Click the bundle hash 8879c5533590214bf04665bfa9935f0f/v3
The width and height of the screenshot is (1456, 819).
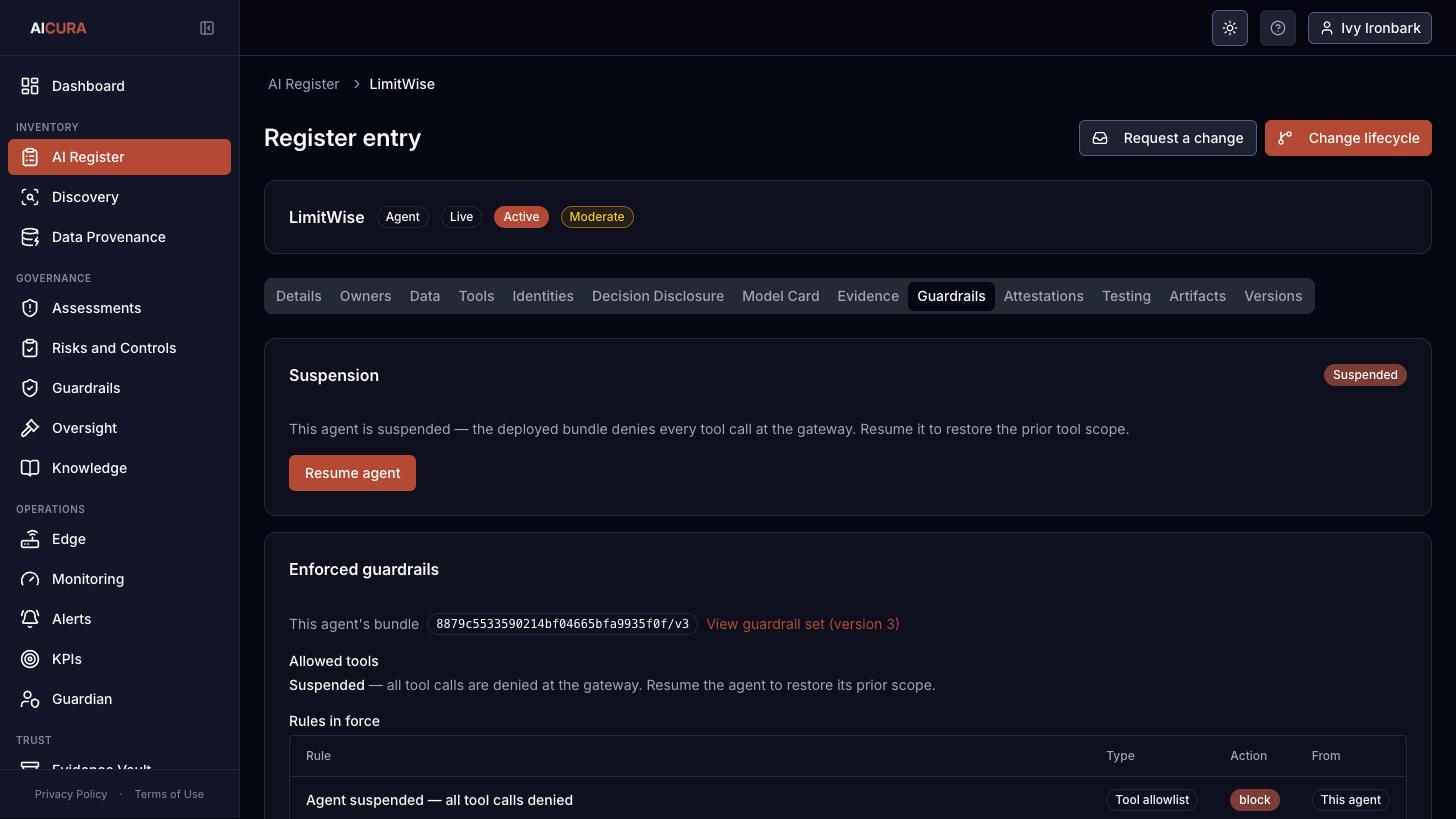(x=562, y=624)
